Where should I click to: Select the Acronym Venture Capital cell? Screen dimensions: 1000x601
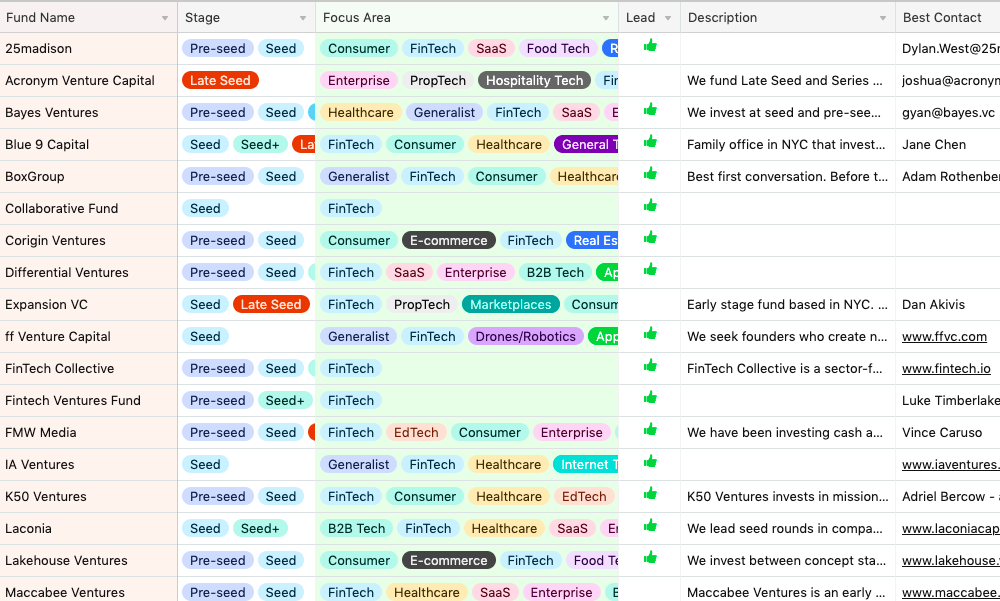[89, 80]
